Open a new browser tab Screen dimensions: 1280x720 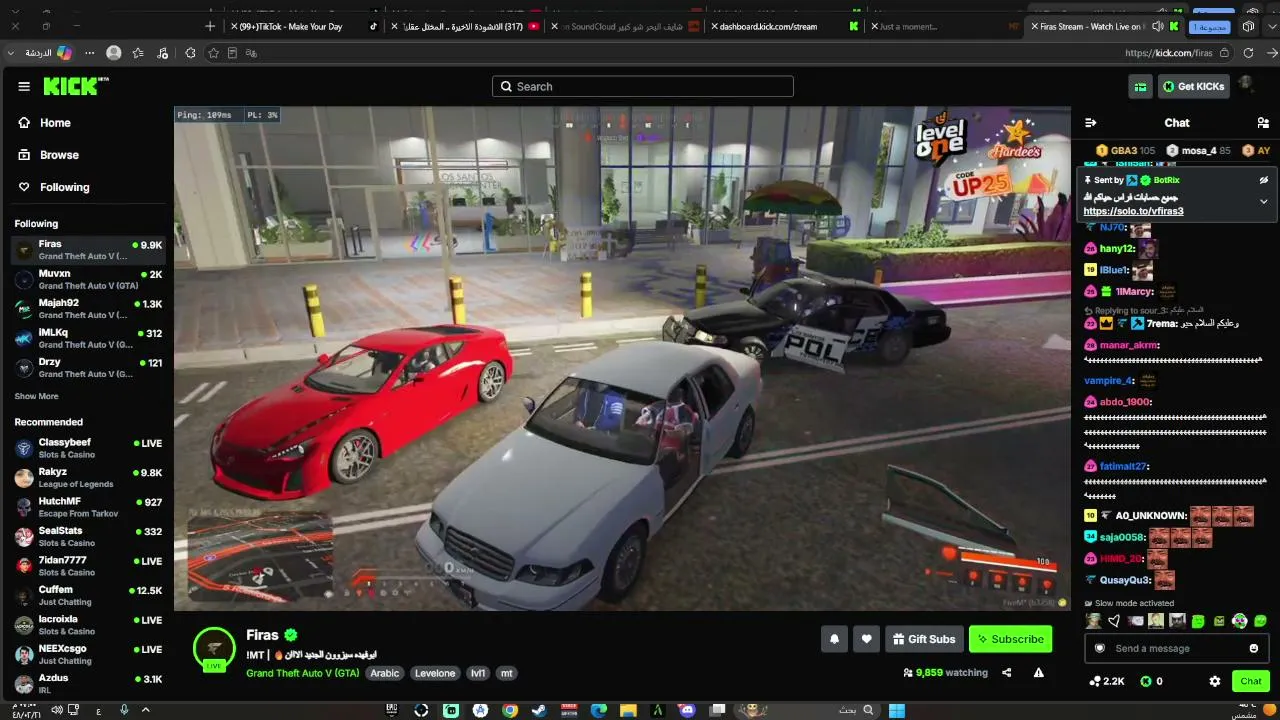click(209, 26)
